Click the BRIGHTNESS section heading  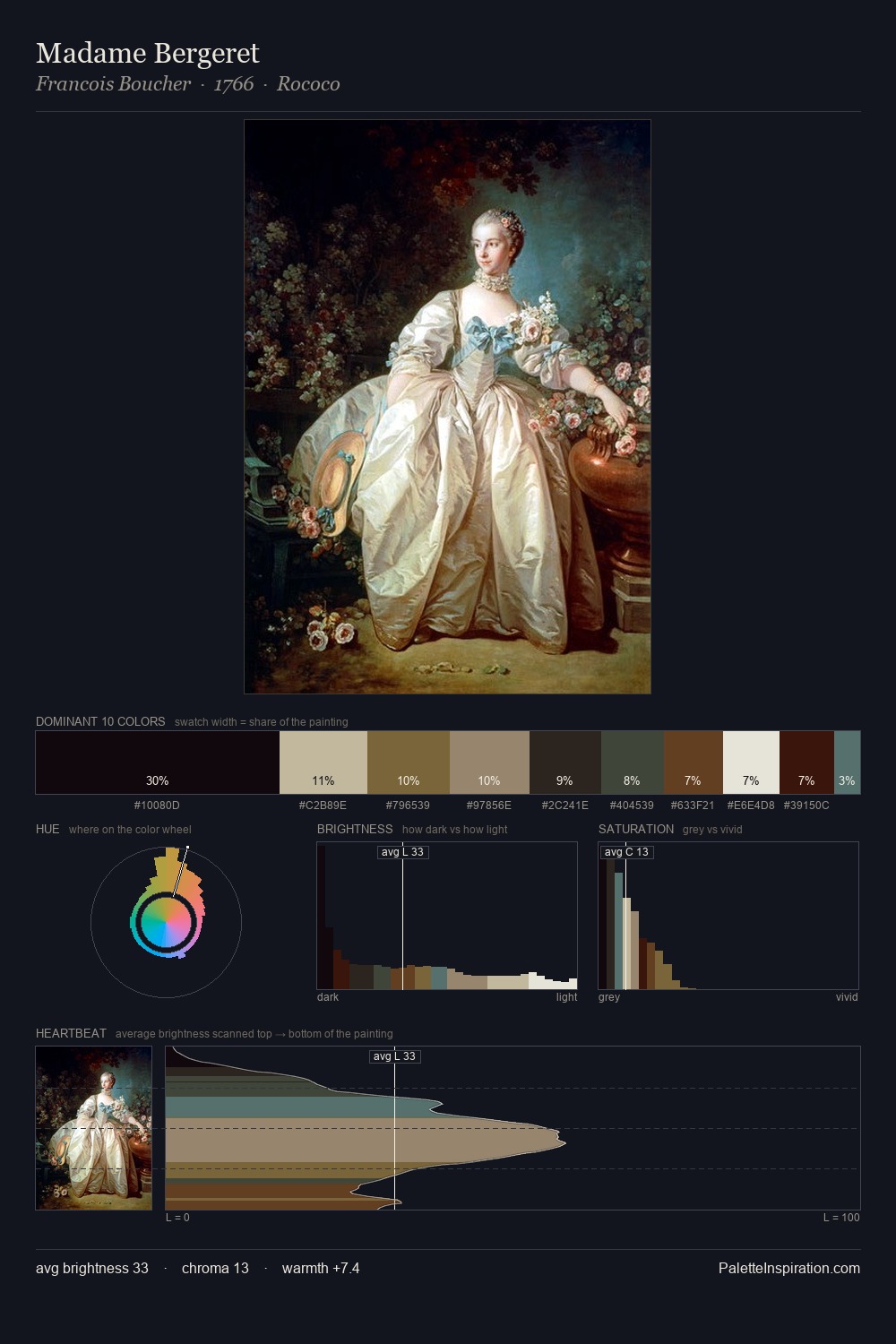(355, 829)
